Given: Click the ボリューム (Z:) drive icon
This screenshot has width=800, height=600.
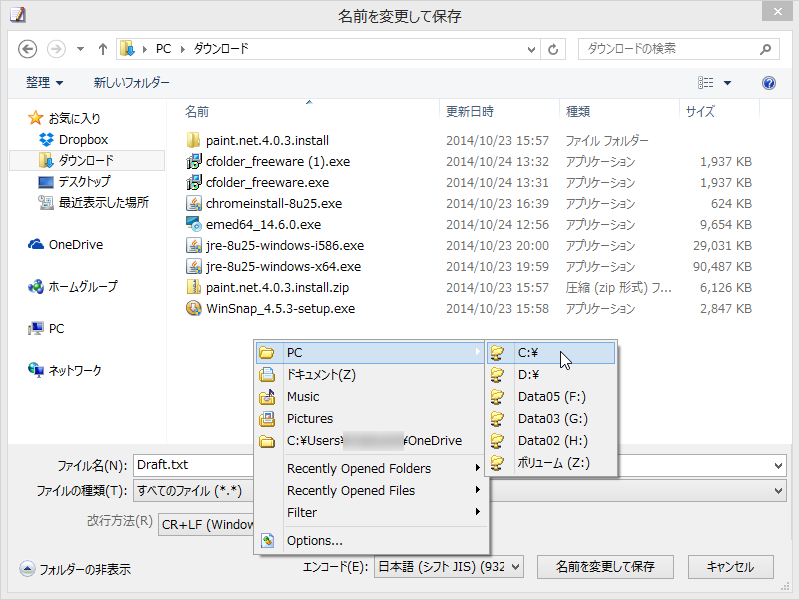Looking at the screenshot, I should point(497,463).
